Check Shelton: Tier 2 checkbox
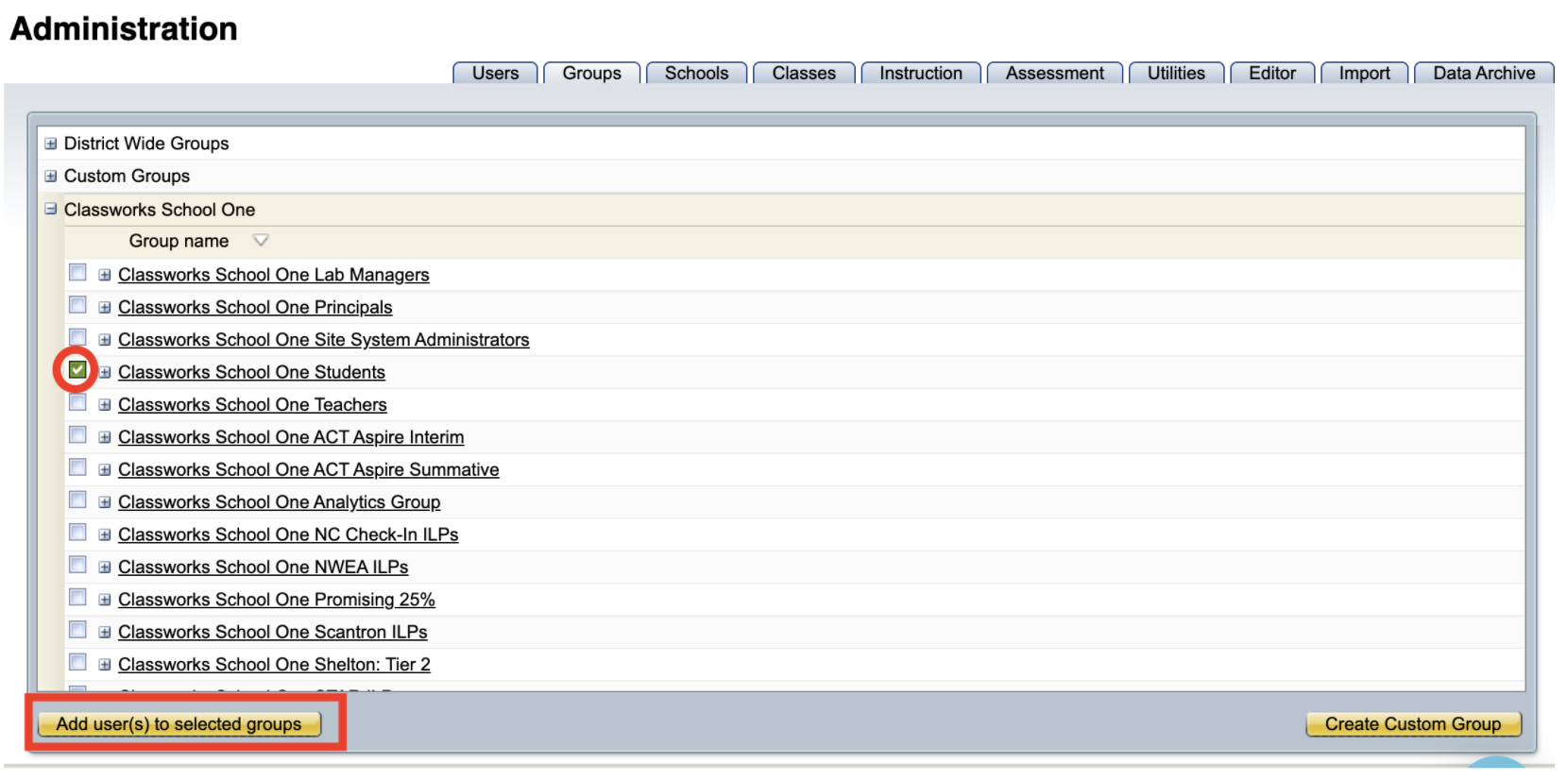 [x=77, y=662]
